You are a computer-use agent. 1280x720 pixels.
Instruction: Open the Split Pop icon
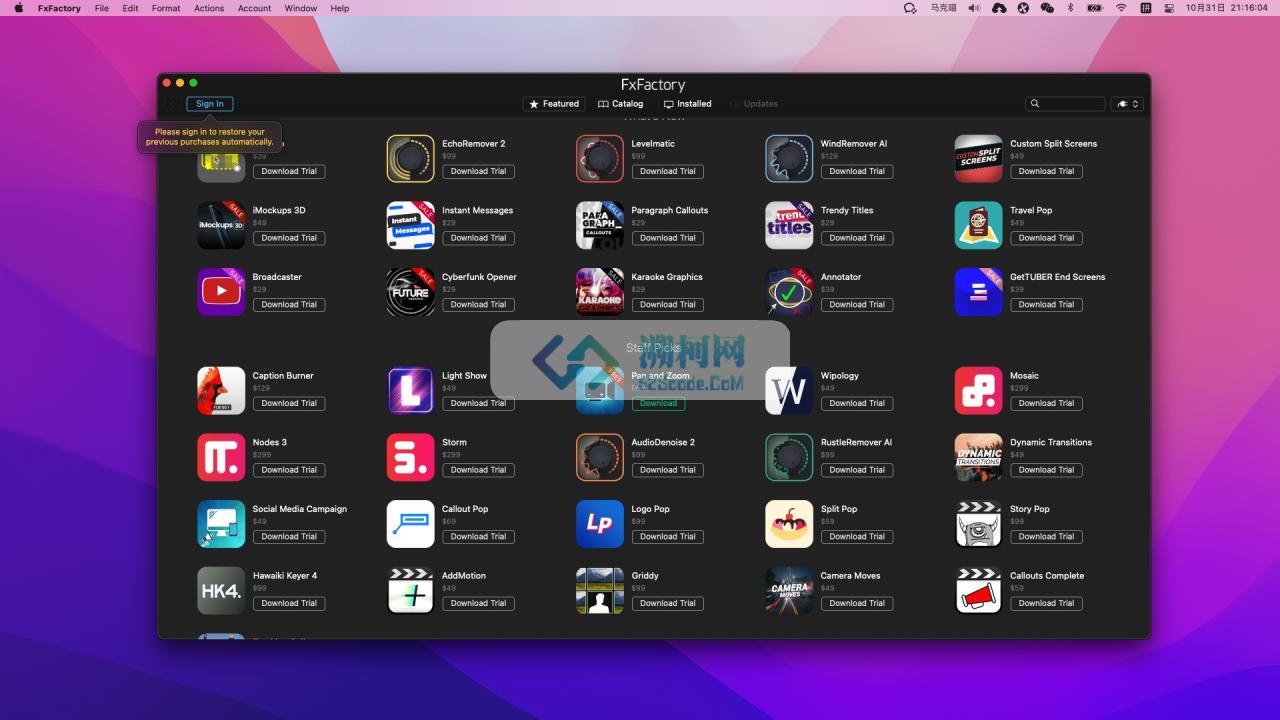pos(789,524)
